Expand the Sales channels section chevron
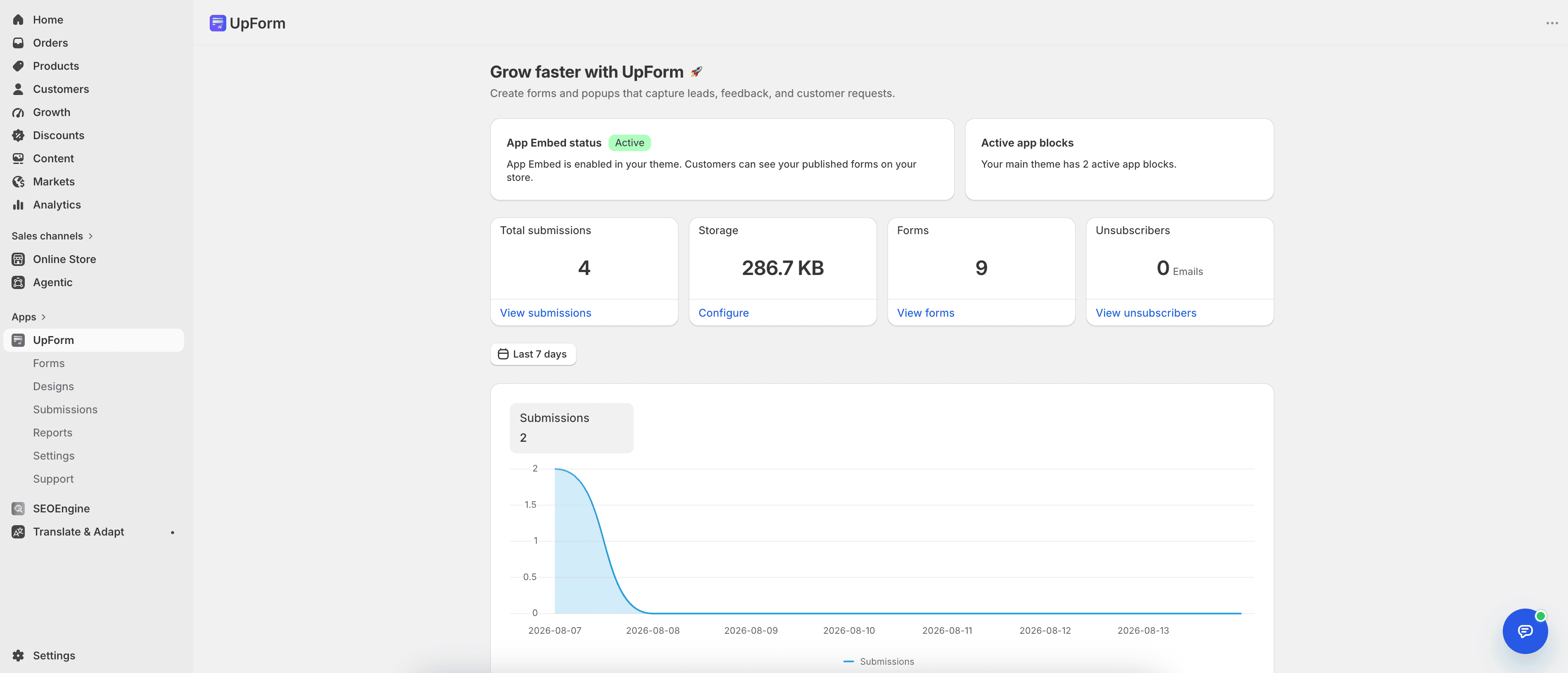The height and width of the screenshot is (673, 1568). pos(91,236)
